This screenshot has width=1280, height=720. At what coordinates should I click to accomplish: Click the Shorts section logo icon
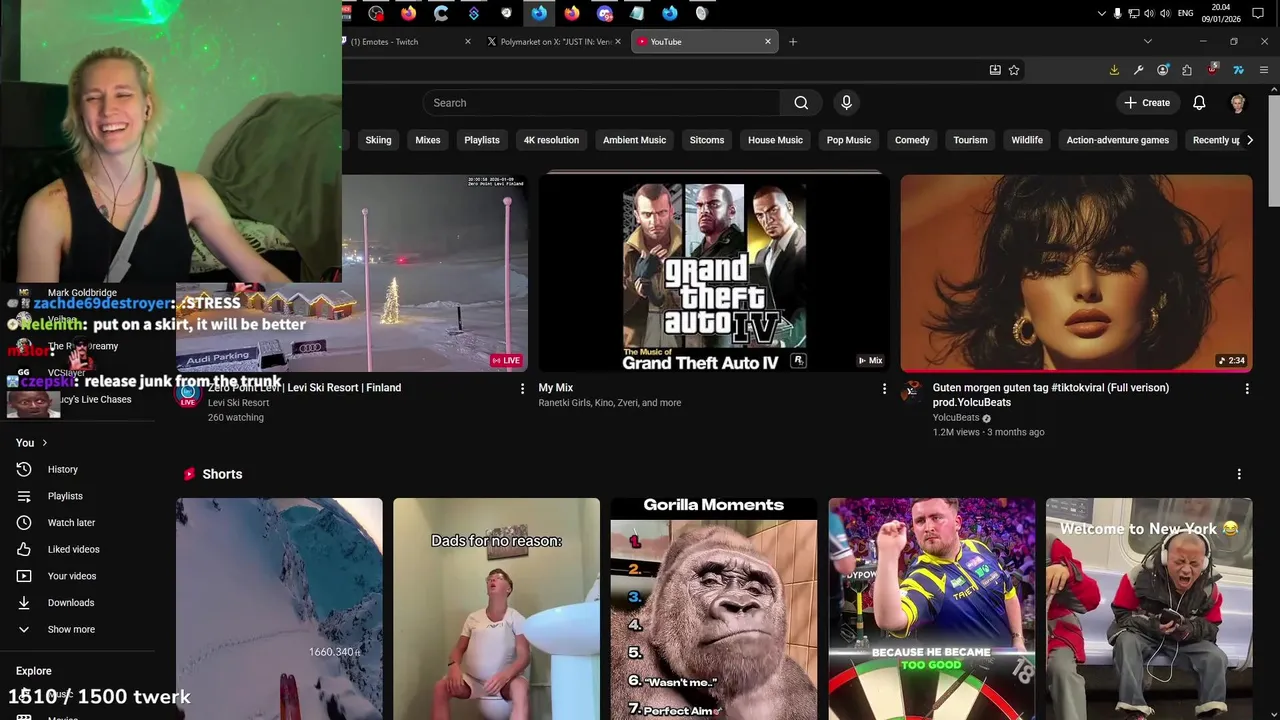[x=187, y=474]
